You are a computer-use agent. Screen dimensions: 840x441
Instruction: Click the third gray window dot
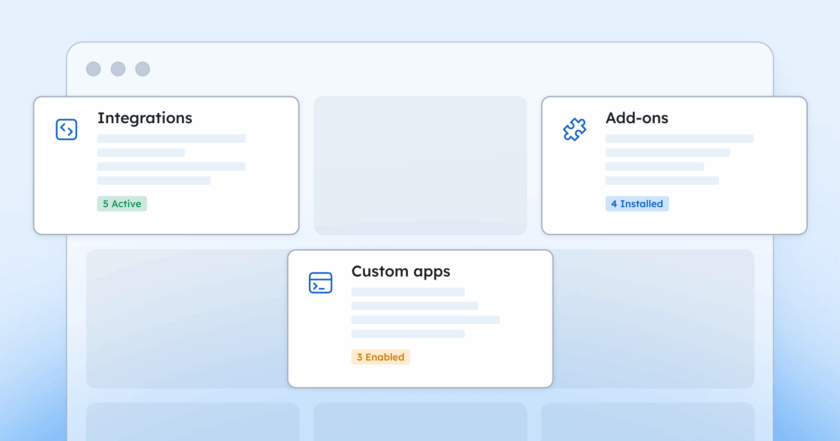[x=142, y=69]
